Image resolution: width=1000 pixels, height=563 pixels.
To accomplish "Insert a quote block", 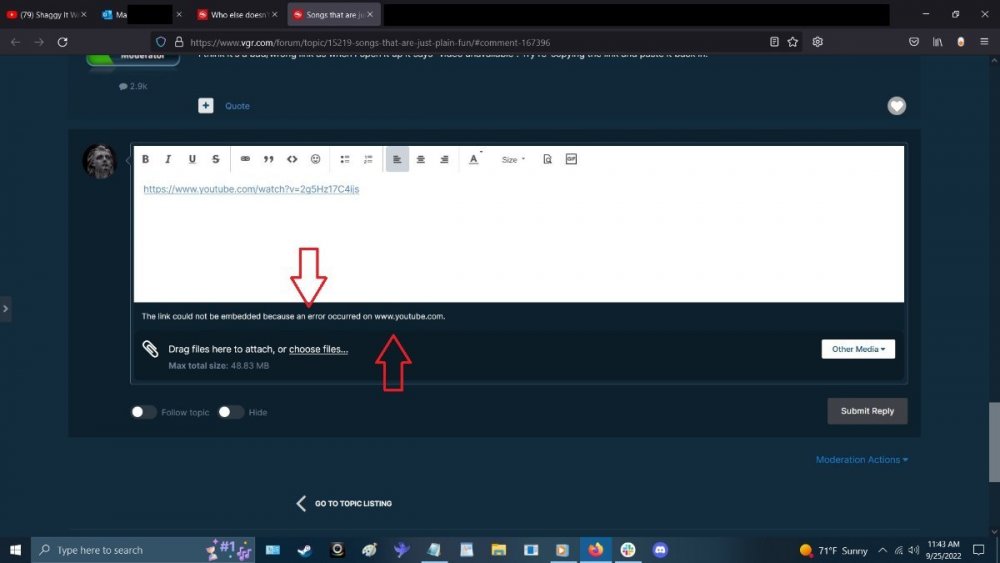I will [268, 159].
